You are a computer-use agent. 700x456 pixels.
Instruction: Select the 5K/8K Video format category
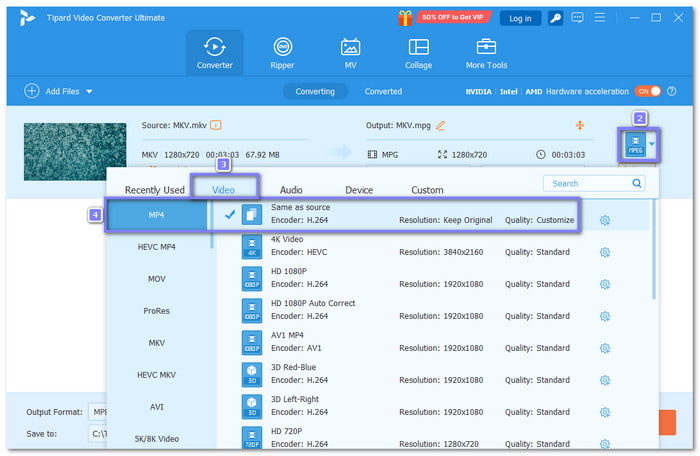point(156,439)
